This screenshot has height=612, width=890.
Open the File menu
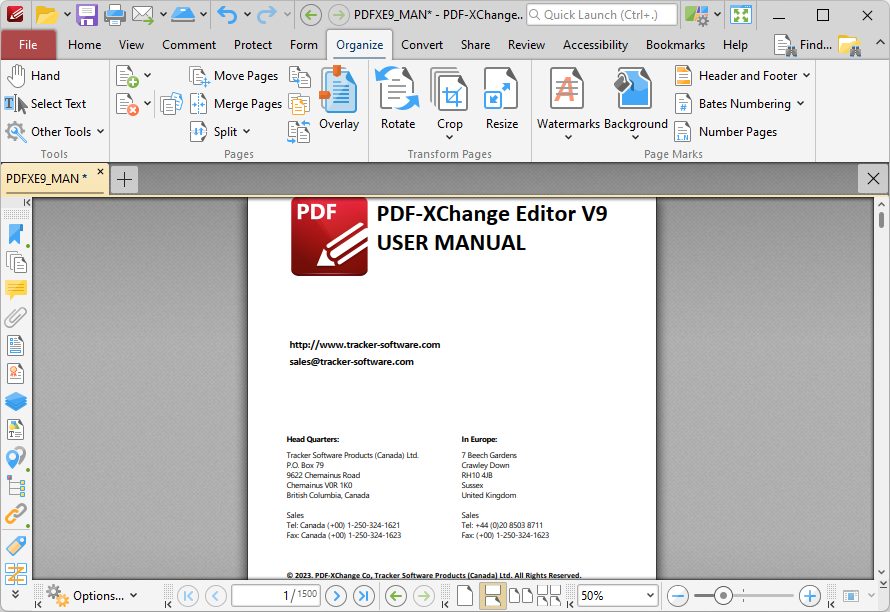point(28,45)
